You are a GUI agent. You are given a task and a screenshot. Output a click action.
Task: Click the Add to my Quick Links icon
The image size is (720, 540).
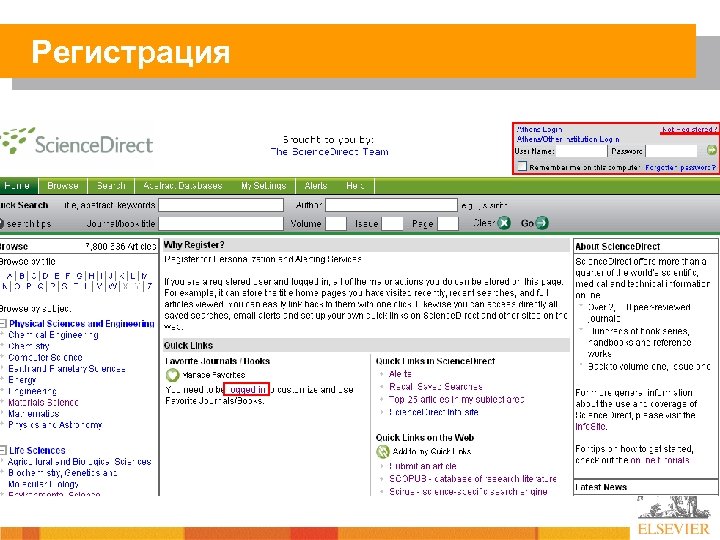pyautogui.click(x=382, y=451)
